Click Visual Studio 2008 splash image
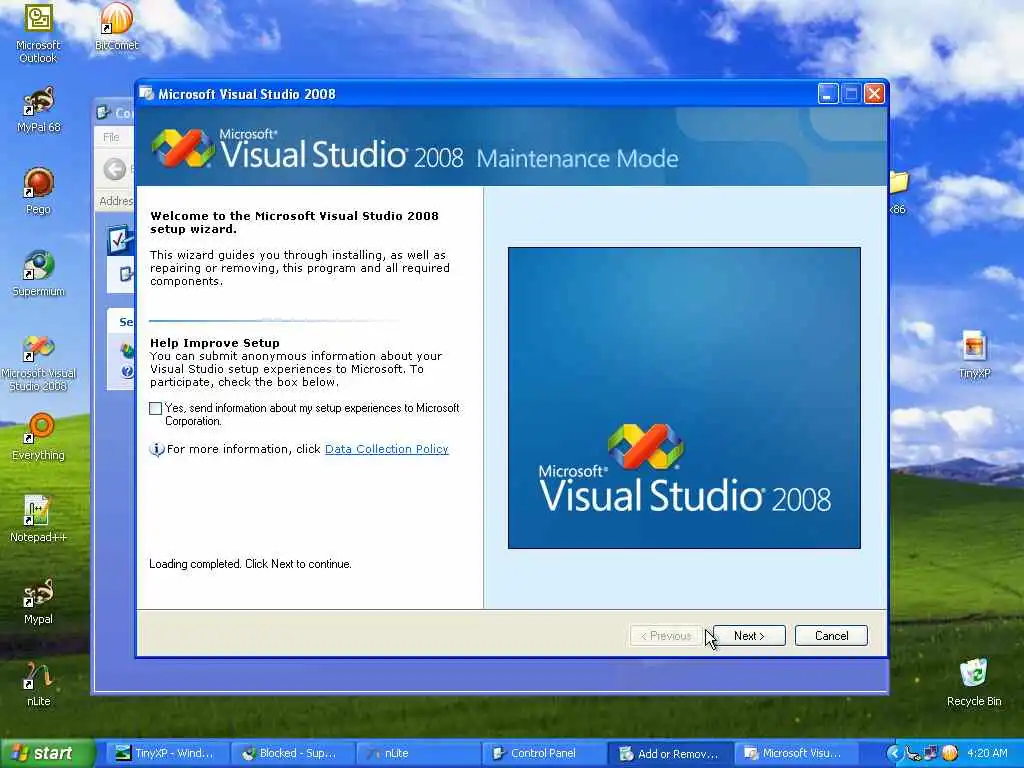 coord(684,398)
